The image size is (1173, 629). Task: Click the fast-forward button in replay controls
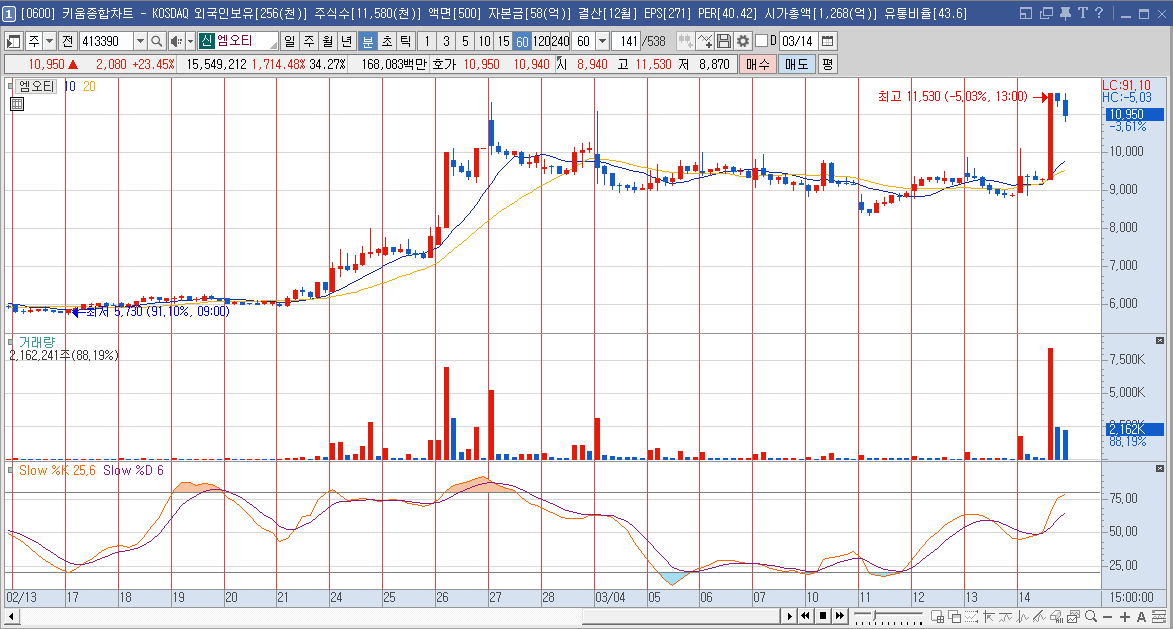[x=840, y=616]
